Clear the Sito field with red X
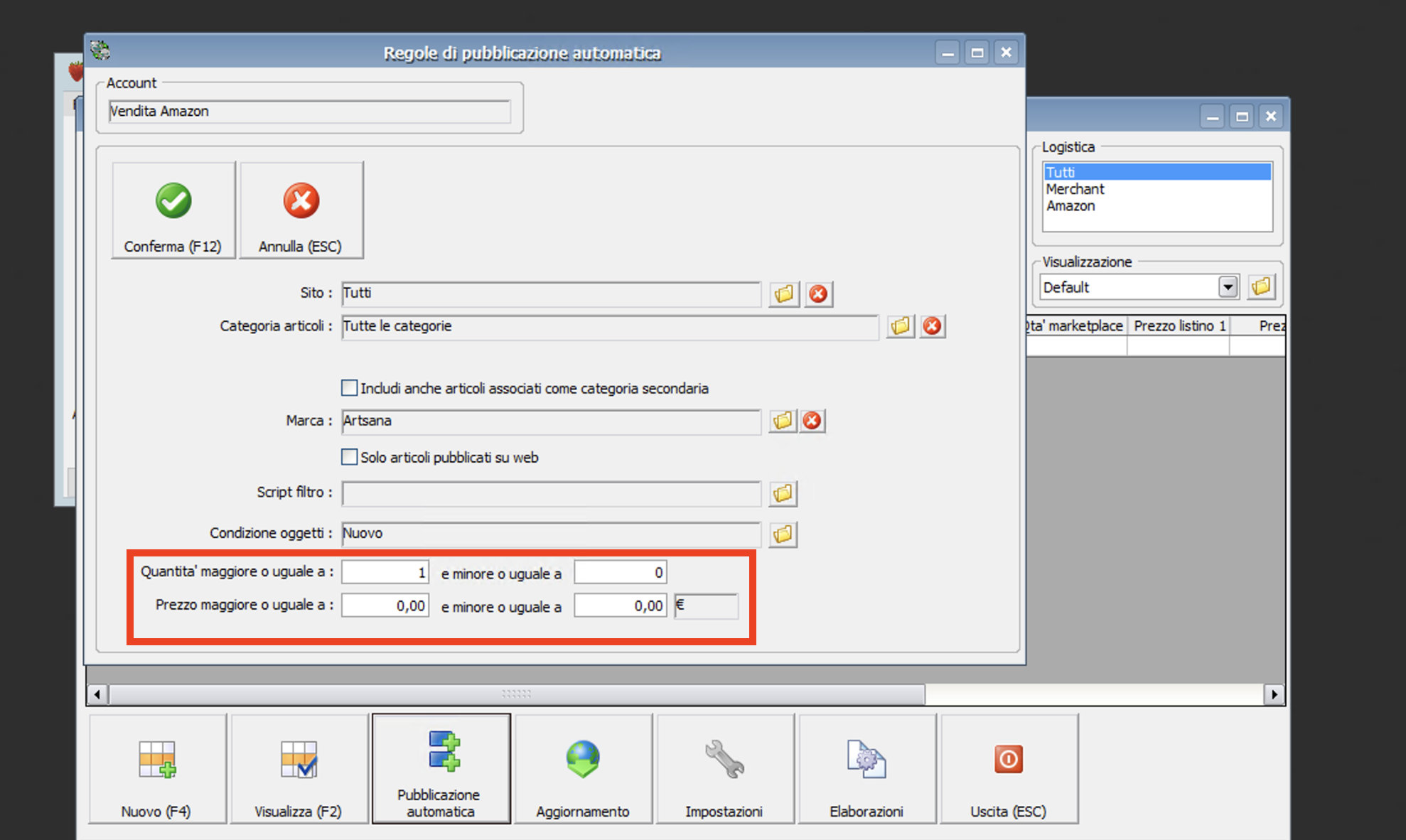This screenshot has height=840, width=1406. click(818, 294)
